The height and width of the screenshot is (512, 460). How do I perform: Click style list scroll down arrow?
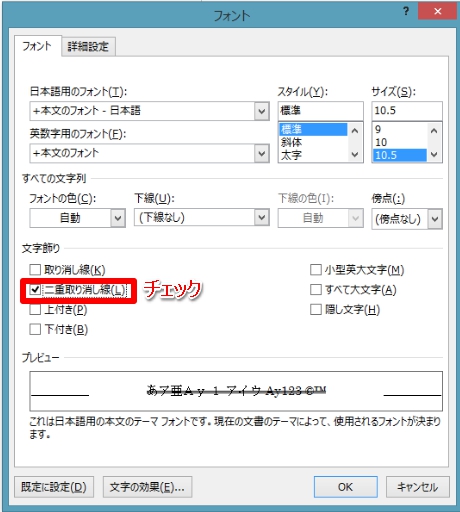[x=355, y=155]
